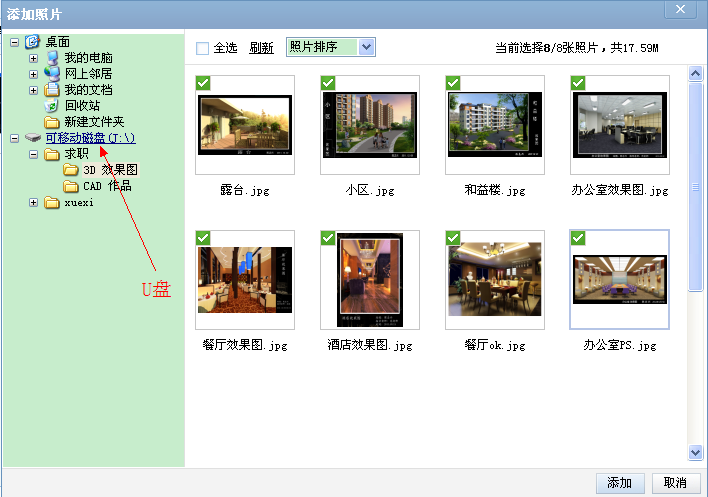
Task: Open Network Neighborhood (网上邻居) icon
Action: [x=52, y=73]
